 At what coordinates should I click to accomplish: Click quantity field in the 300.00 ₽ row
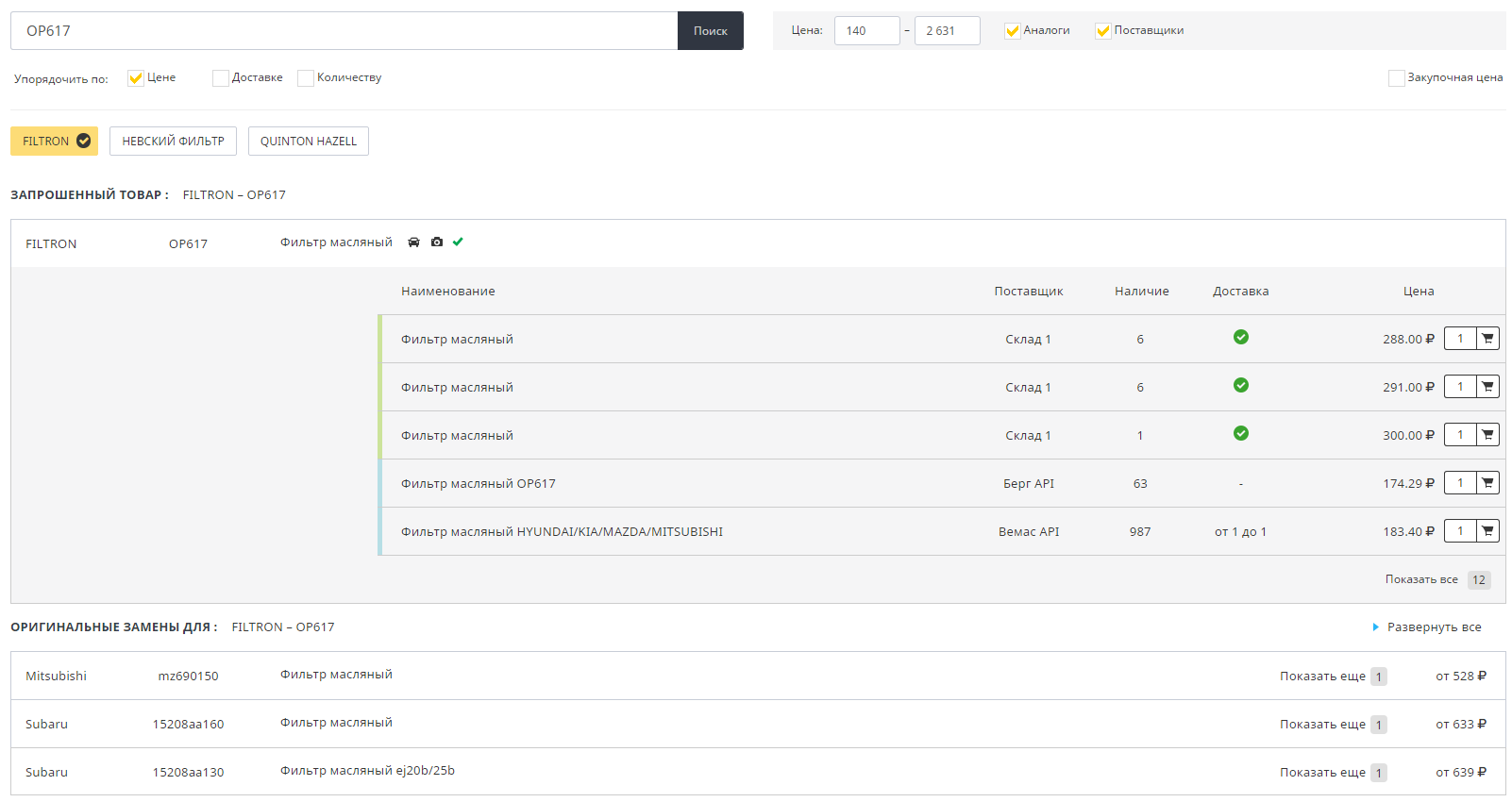[1461, 435]
